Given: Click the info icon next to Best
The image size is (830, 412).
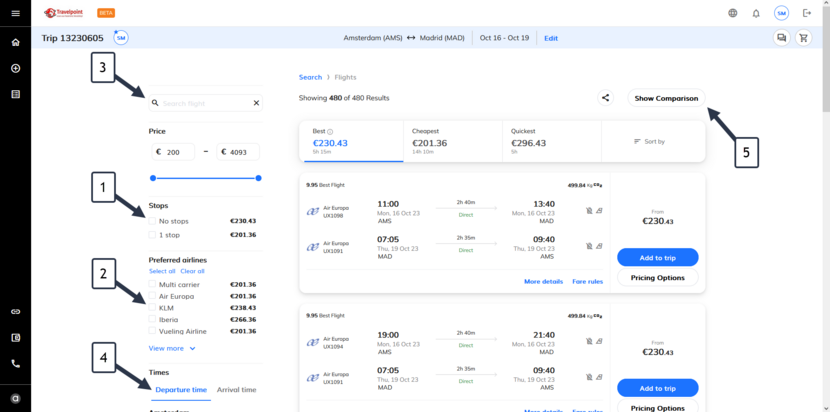Looking at the screenshot, I should coord(330,131).
